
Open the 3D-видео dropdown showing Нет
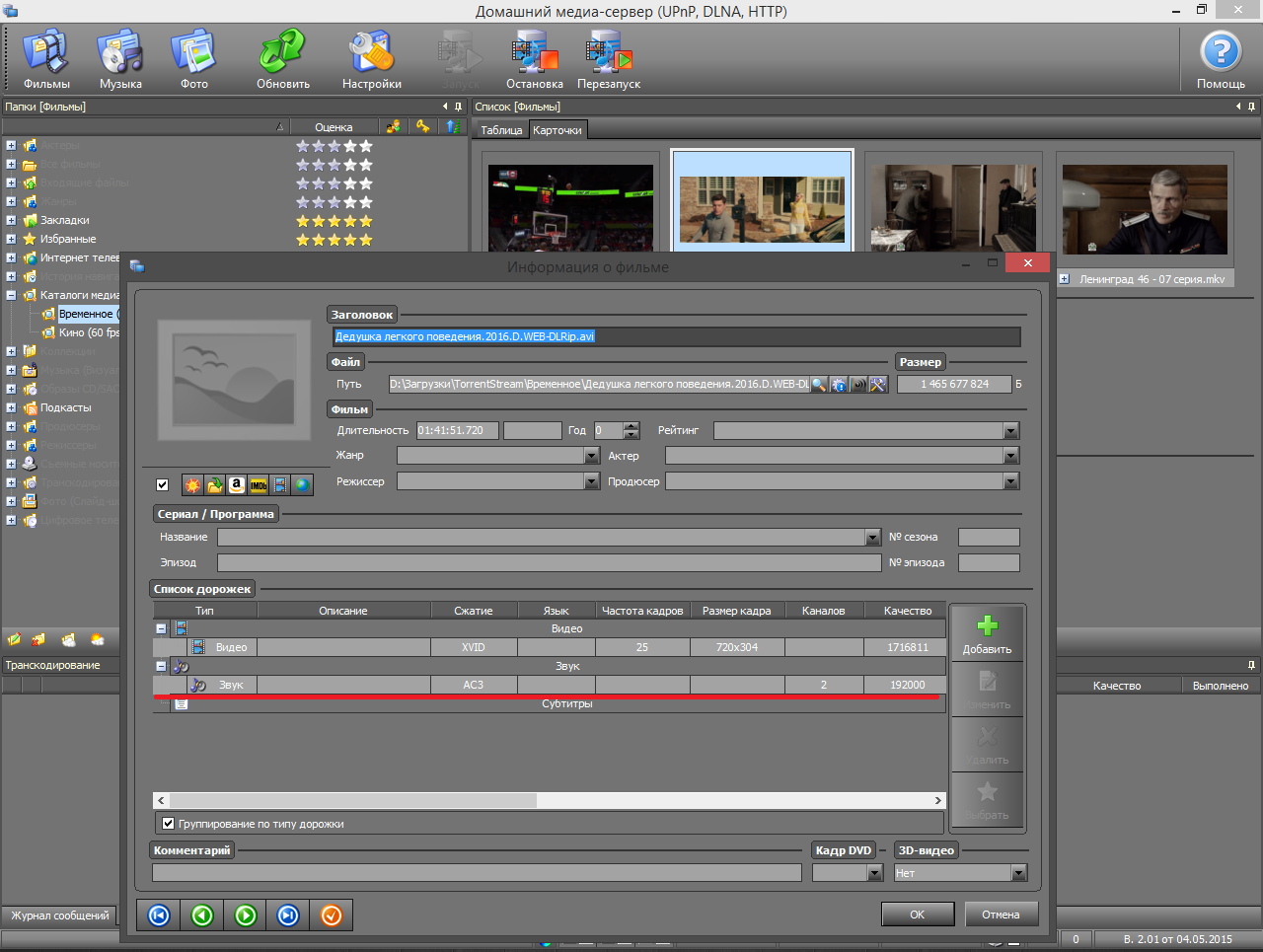[x=1018, y=873]
